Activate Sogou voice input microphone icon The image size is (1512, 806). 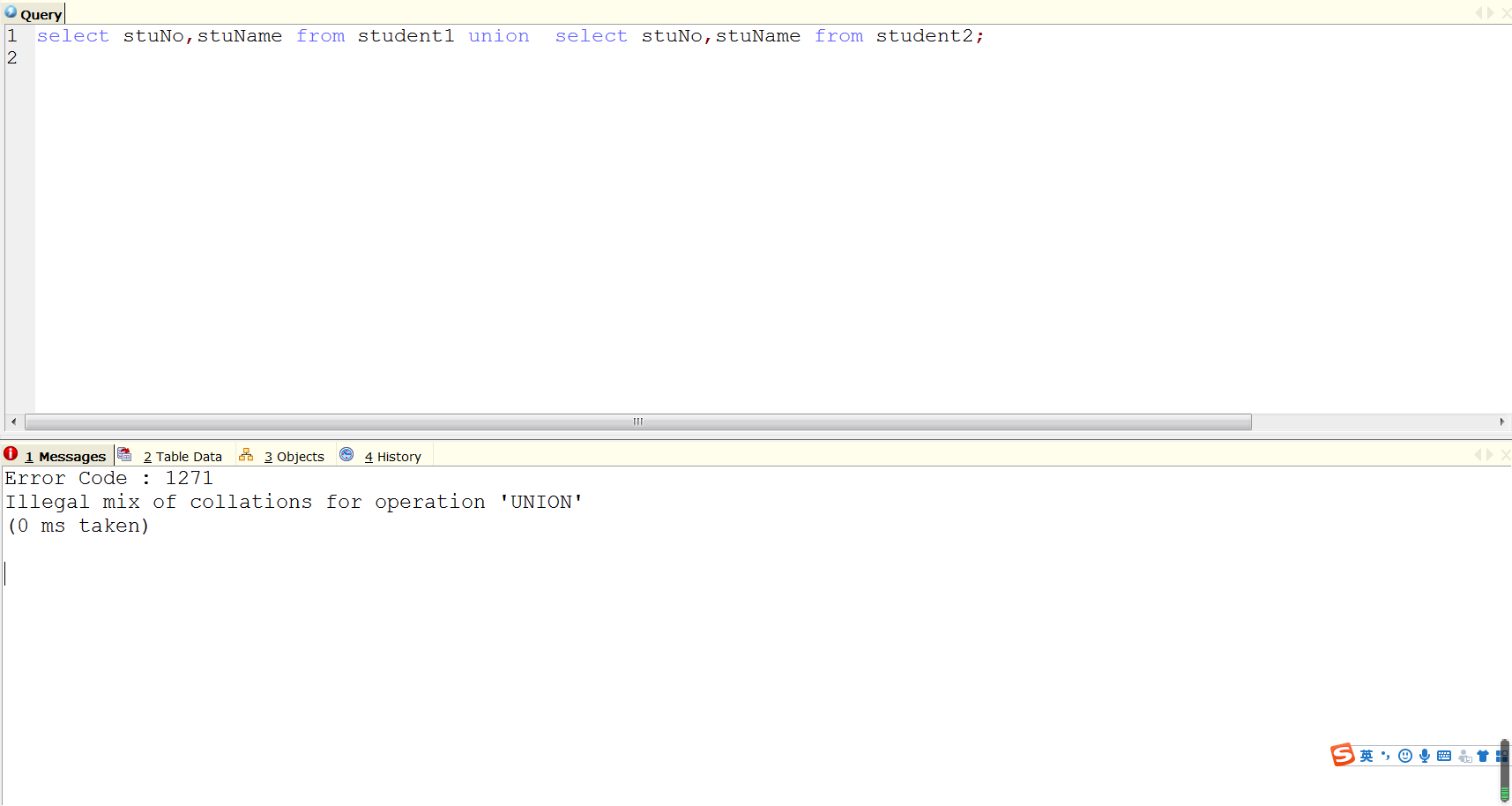click(1425, 756)
